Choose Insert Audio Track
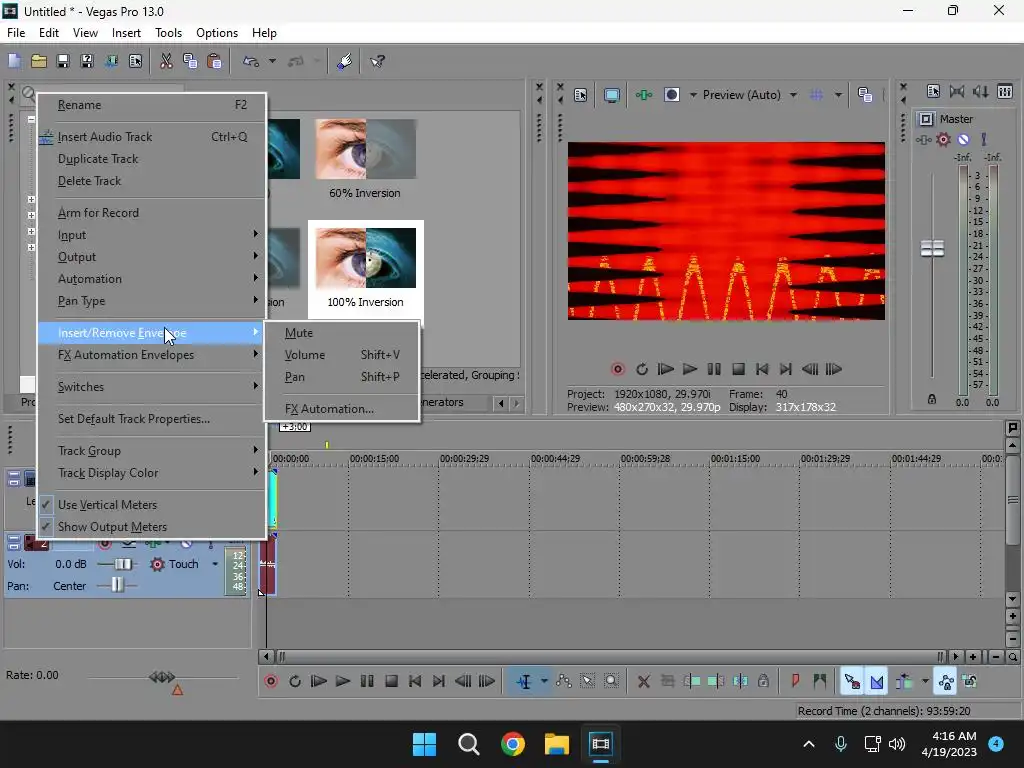 click(152, 136)
